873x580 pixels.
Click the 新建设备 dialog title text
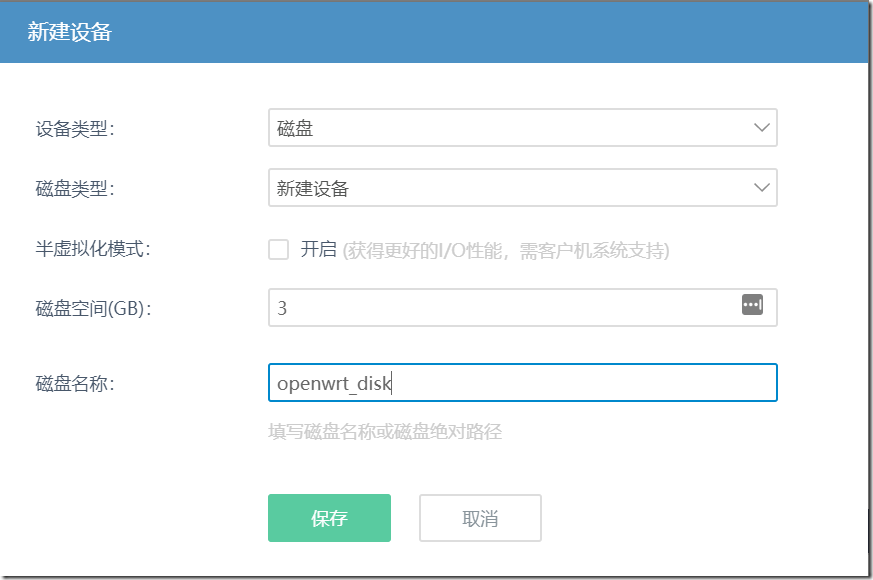[x=69, y=32]
